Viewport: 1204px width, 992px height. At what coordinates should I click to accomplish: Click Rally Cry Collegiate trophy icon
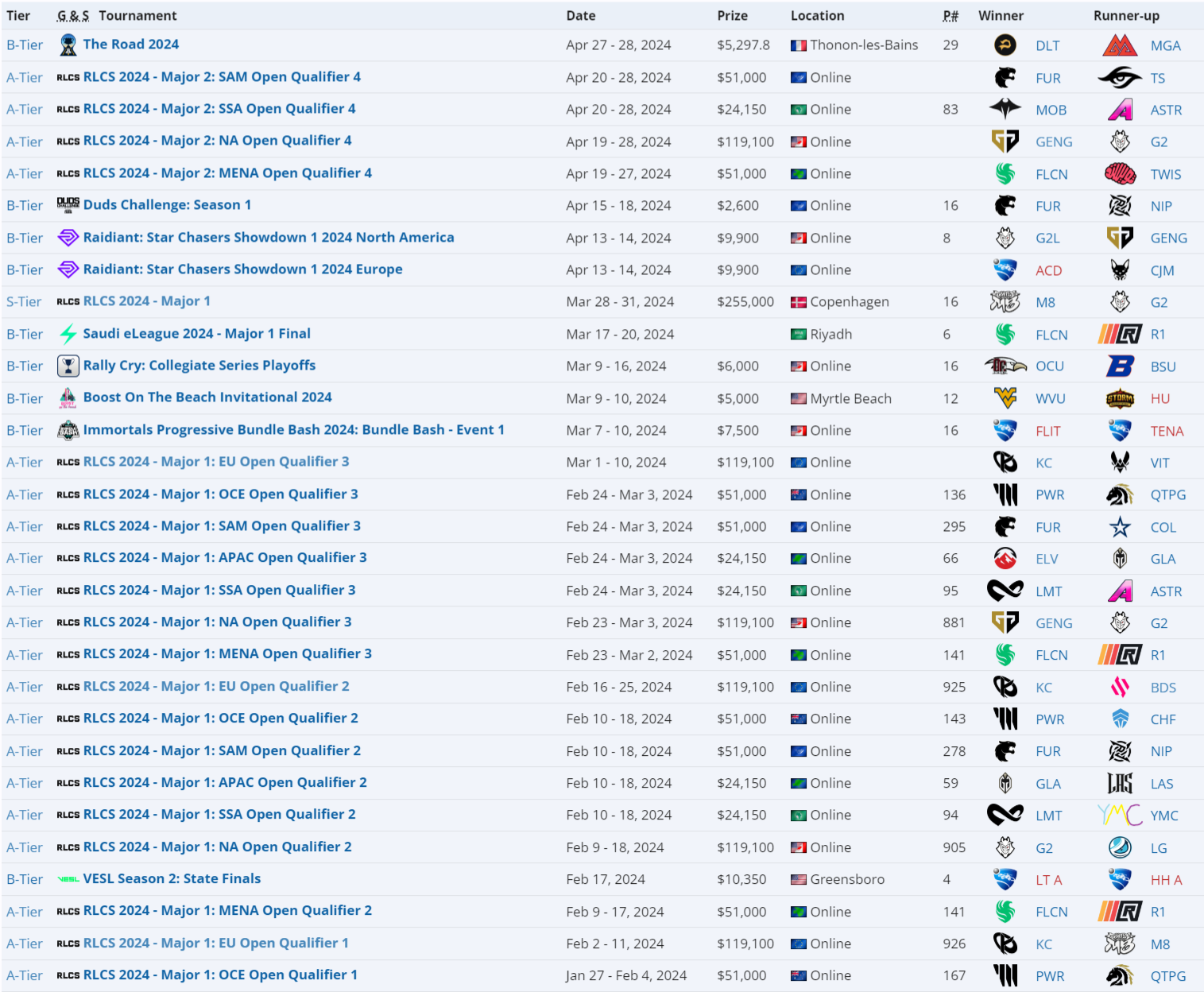[68, 366]
